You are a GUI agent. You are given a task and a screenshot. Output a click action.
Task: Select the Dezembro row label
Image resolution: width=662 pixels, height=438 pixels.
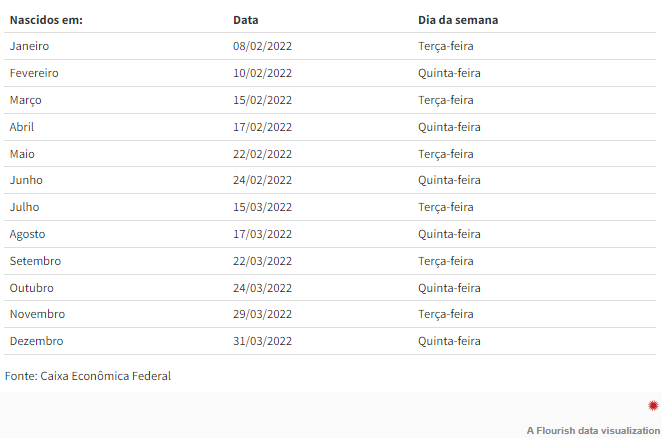pyautogui.click(x=36, y=342)
